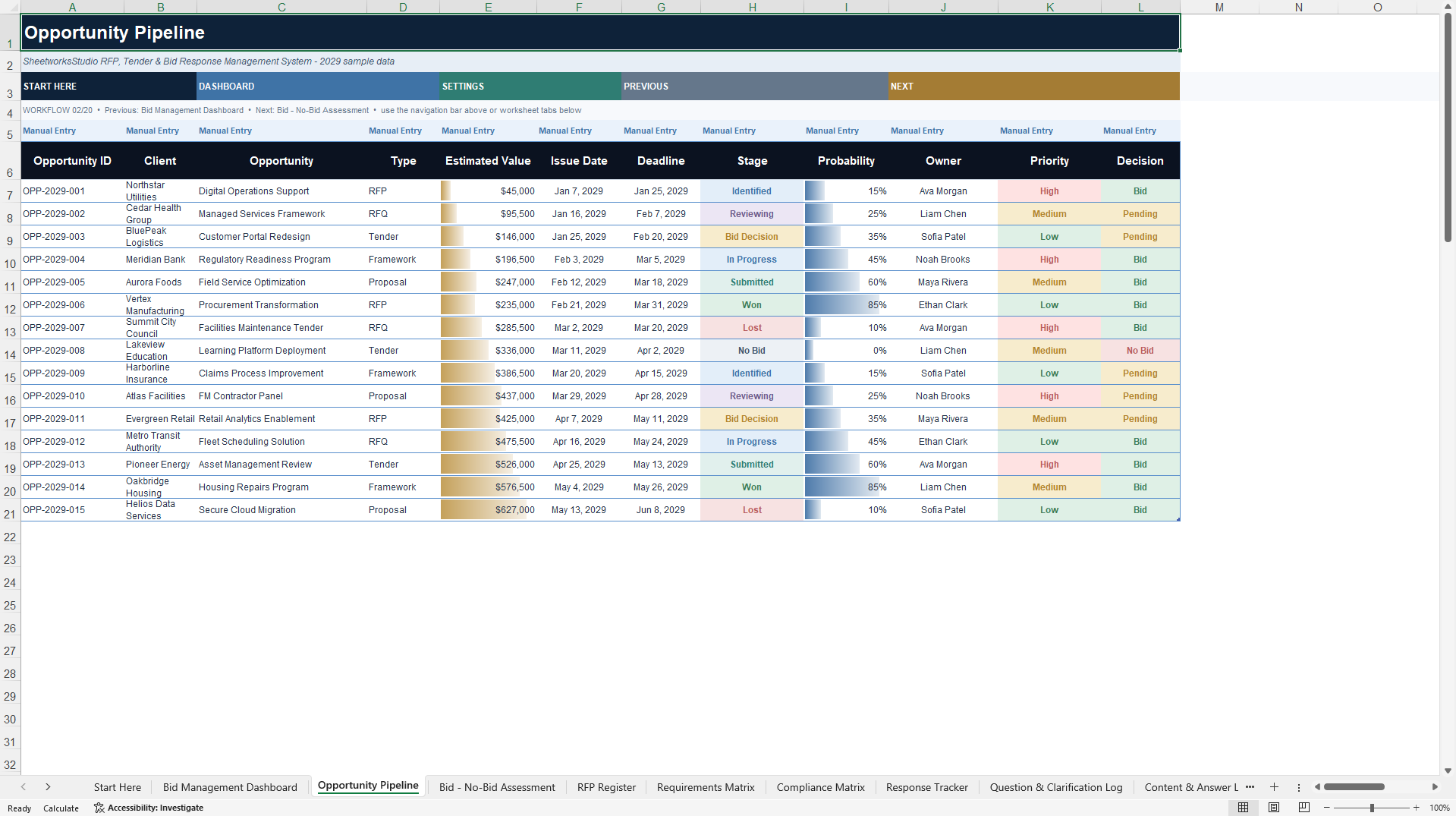The height and width of the screenshot is (816, 1456).
Task: Open the Requirements Matrix tab
Action: coord(706,787)
